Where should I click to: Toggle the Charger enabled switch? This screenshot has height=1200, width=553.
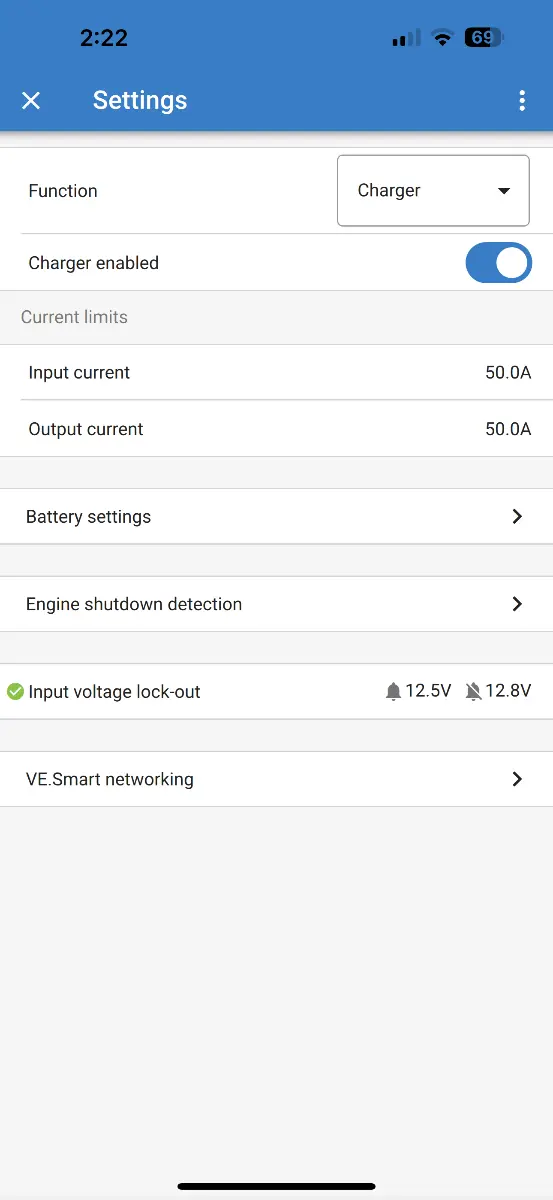[498, 263]
